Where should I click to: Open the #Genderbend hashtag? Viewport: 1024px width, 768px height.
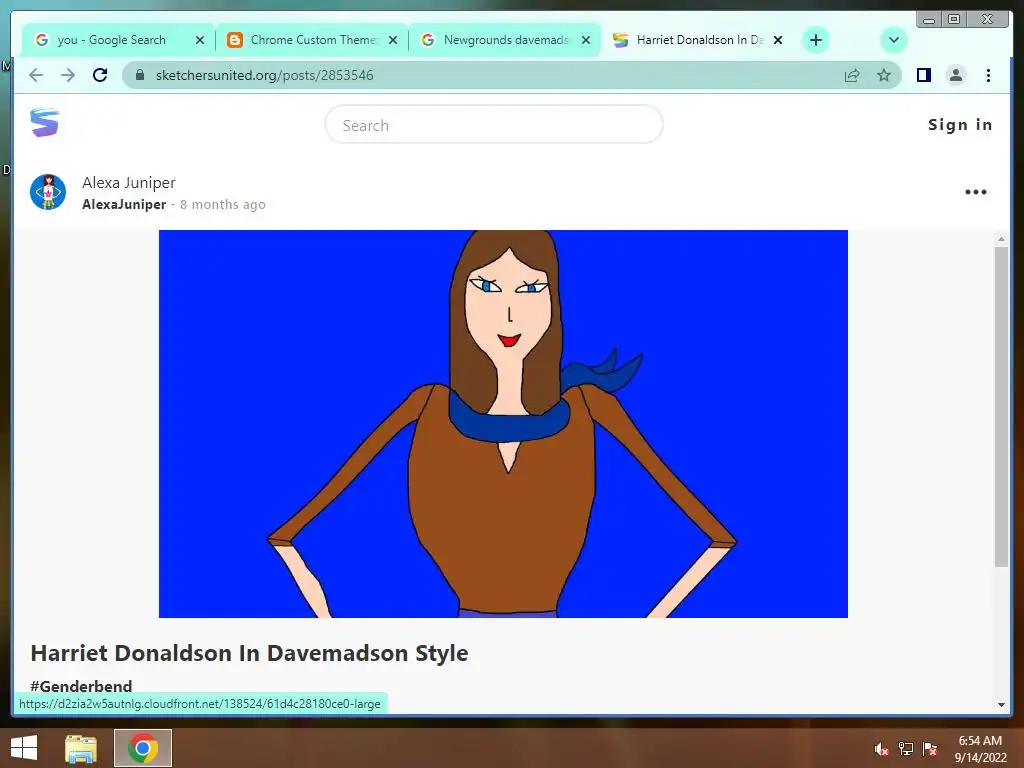point(81,686)
